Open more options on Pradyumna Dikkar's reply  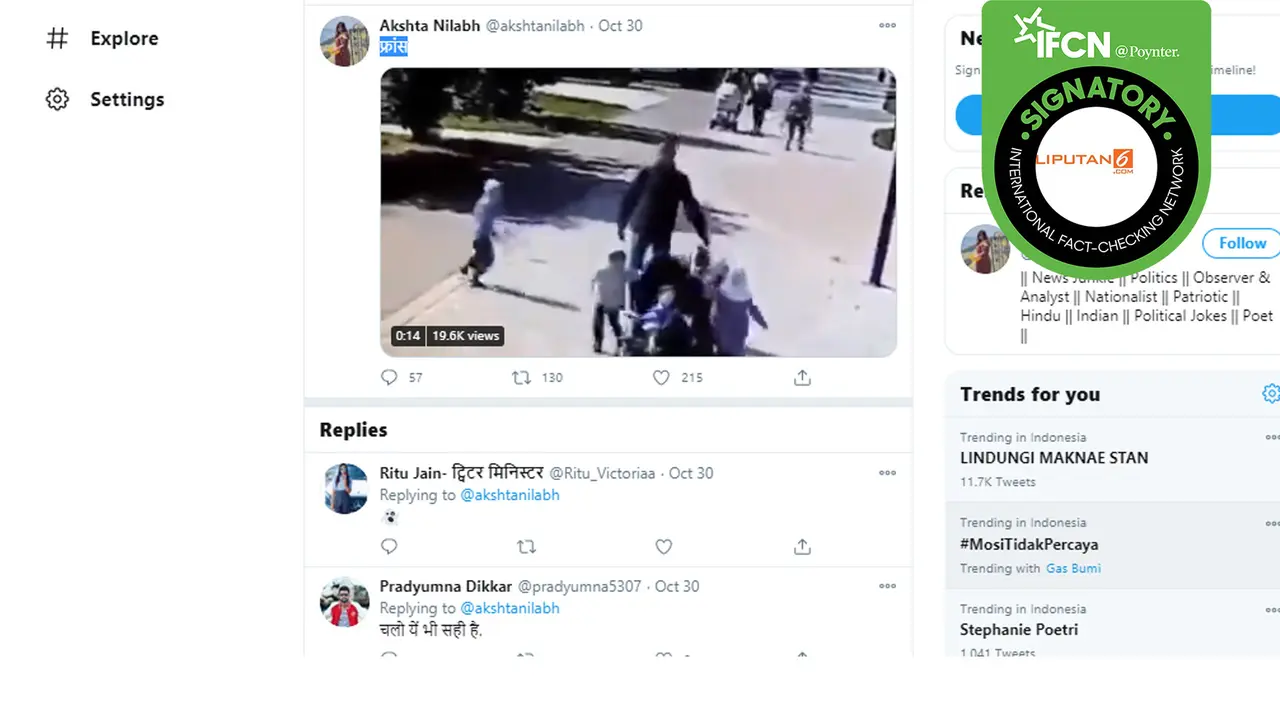[887, 586]
